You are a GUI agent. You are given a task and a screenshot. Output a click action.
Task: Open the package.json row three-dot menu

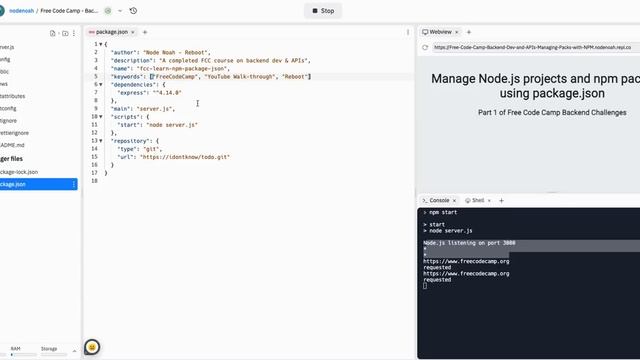(74, 184)
